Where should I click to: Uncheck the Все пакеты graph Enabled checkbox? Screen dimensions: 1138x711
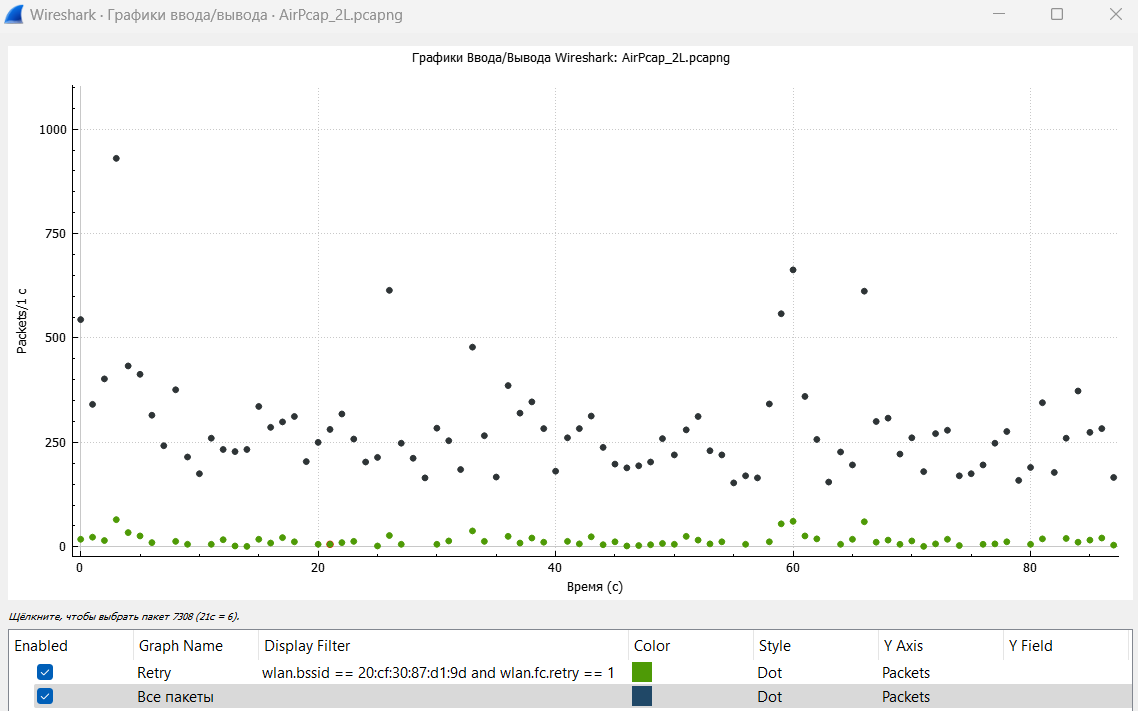coord(44,696)
